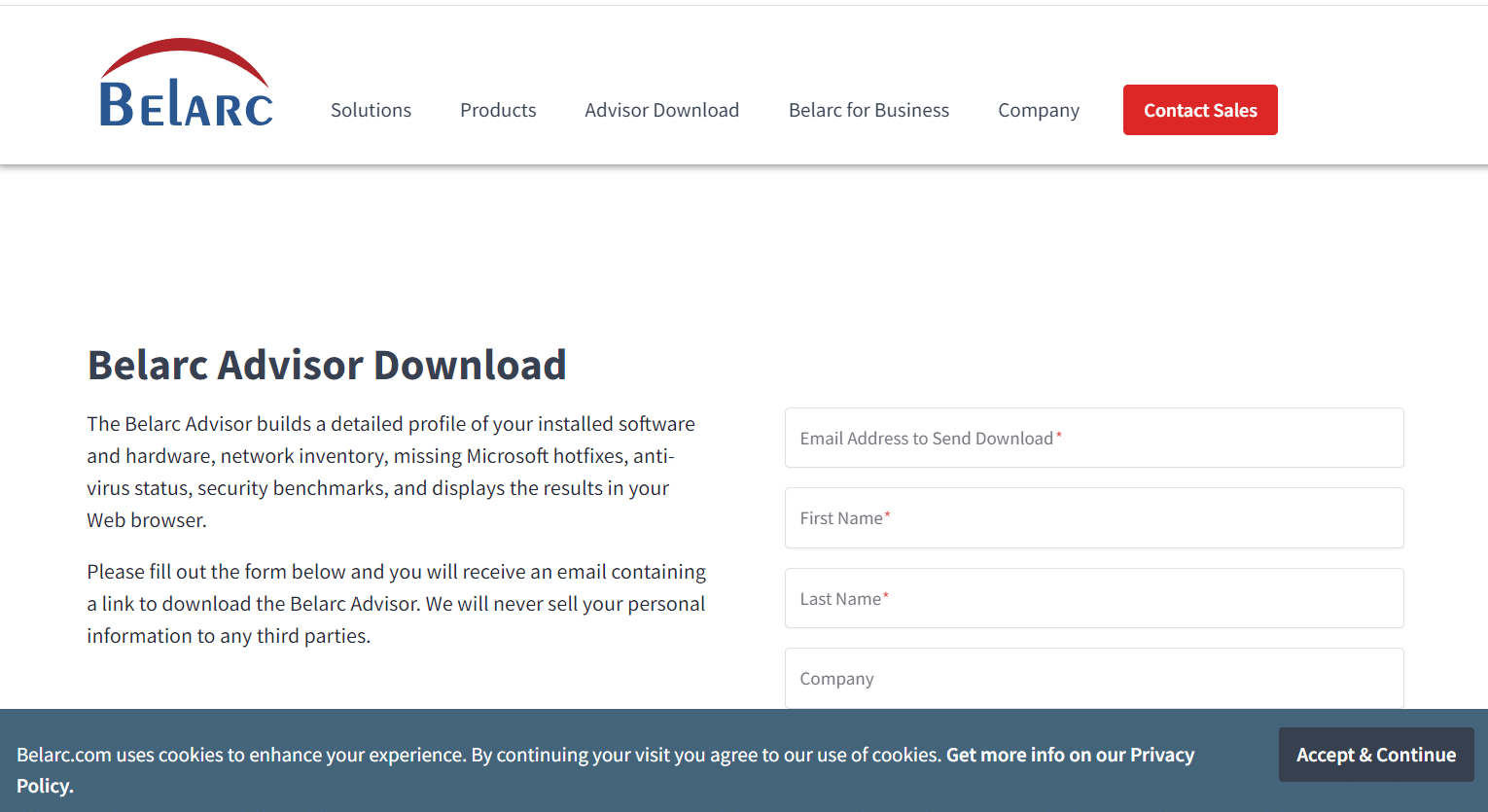Accept & Continue cookies
Image resolution: width=1488 pixels, height=812 pixels.
(1376, 755)
